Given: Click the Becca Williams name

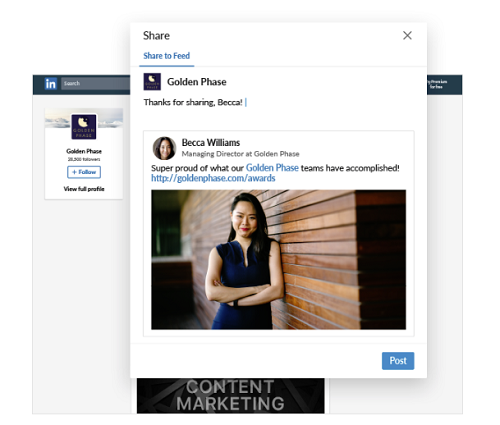Looking at the screenshot, I should tap(211, 143).
